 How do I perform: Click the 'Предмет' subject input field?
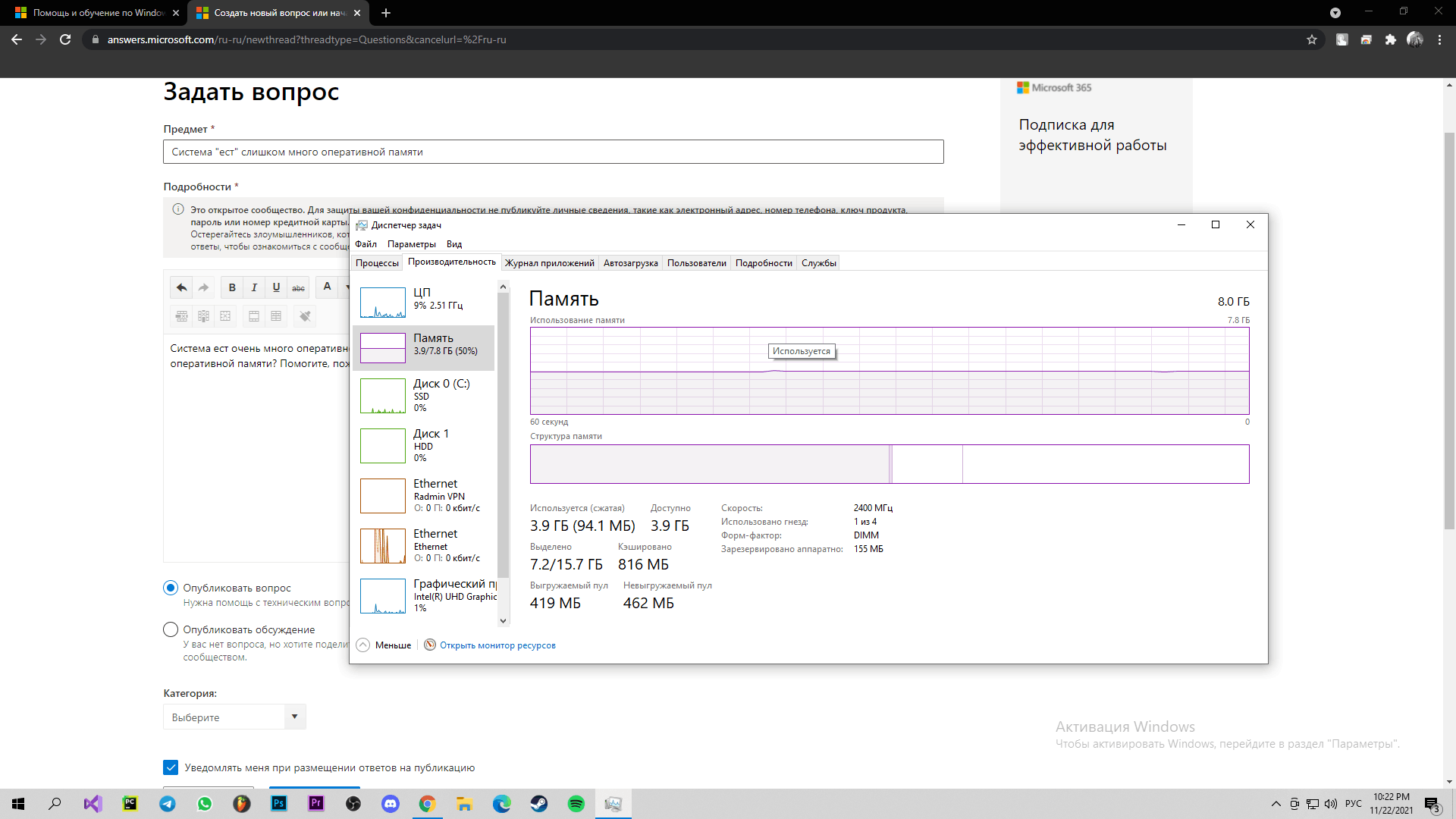click(x=554, y=152)
